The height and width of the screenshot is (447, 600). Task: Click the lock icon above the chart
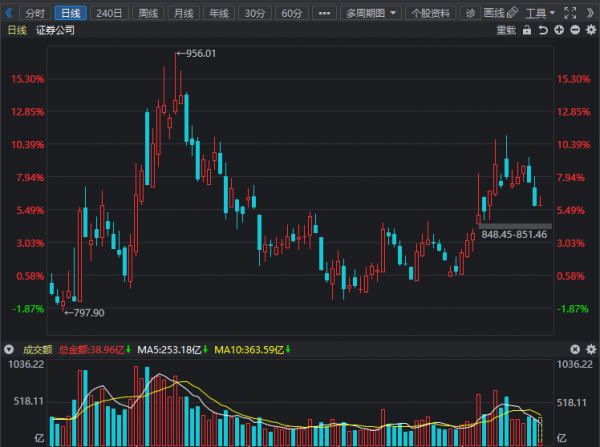coord(527,31)
